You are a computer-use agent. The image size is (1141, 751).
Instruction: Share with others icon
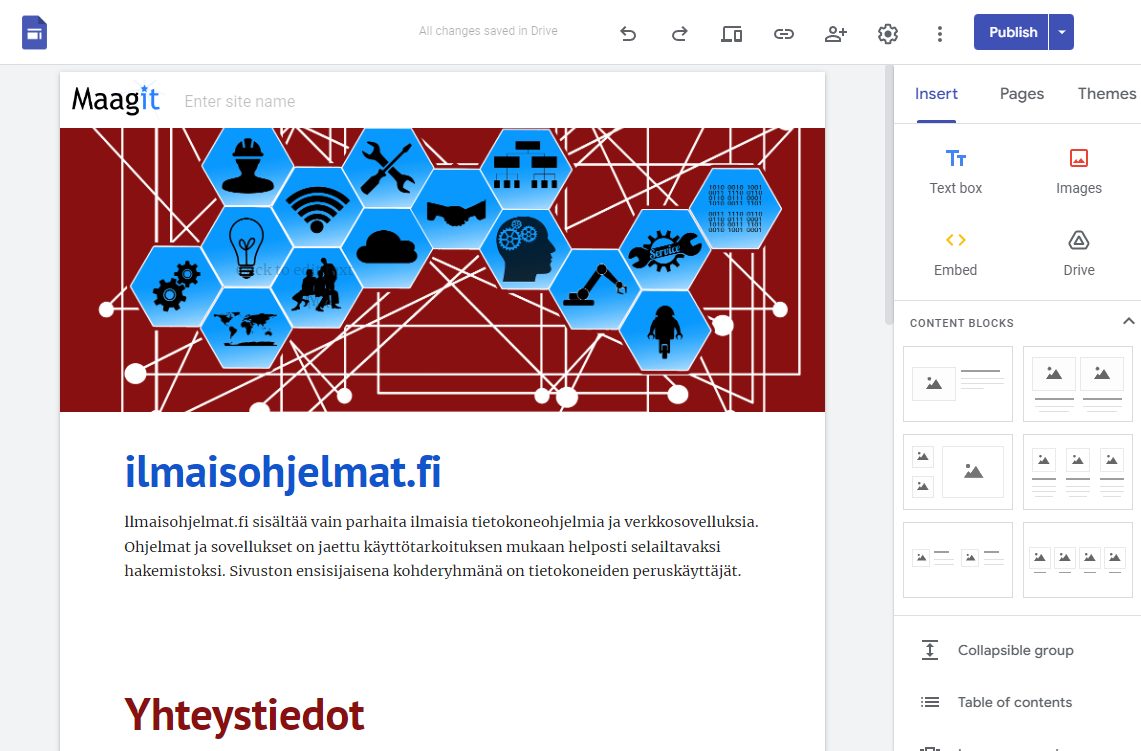tap(835, 33)
